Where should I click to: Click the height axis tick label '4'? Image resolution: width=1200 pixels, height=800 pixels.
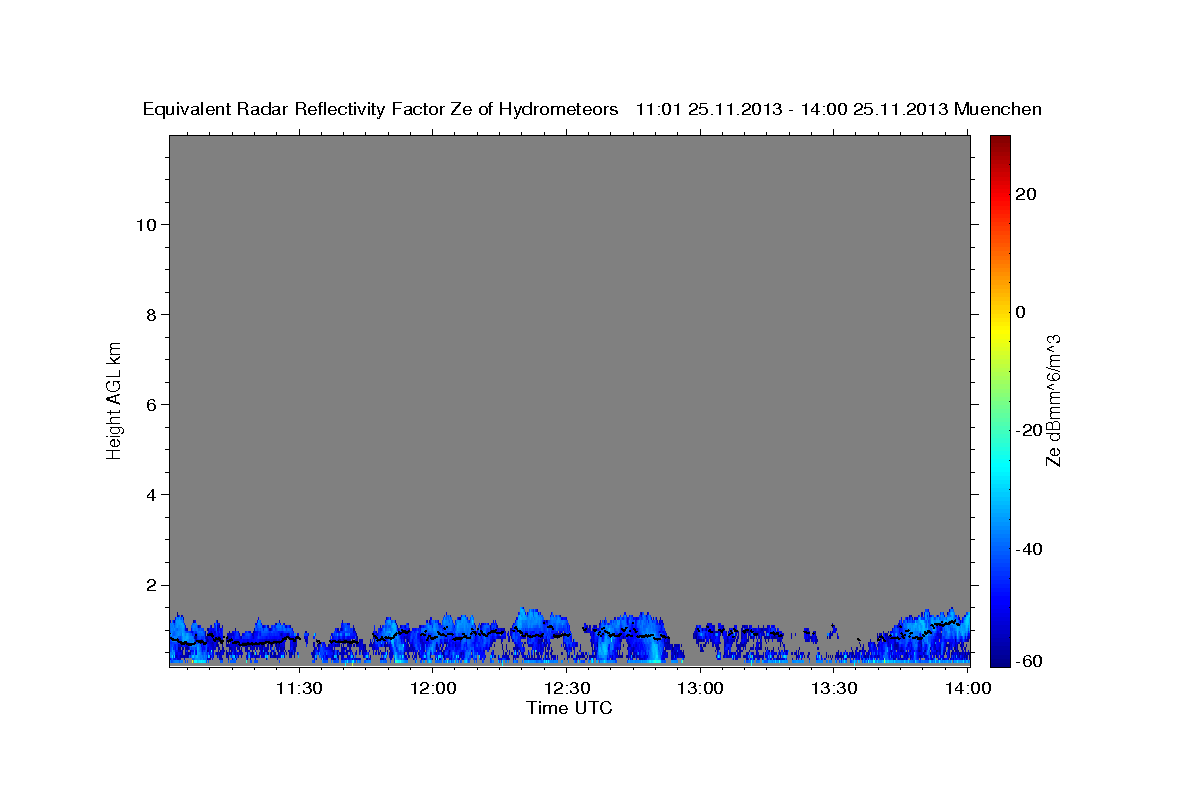coord(152,495)
